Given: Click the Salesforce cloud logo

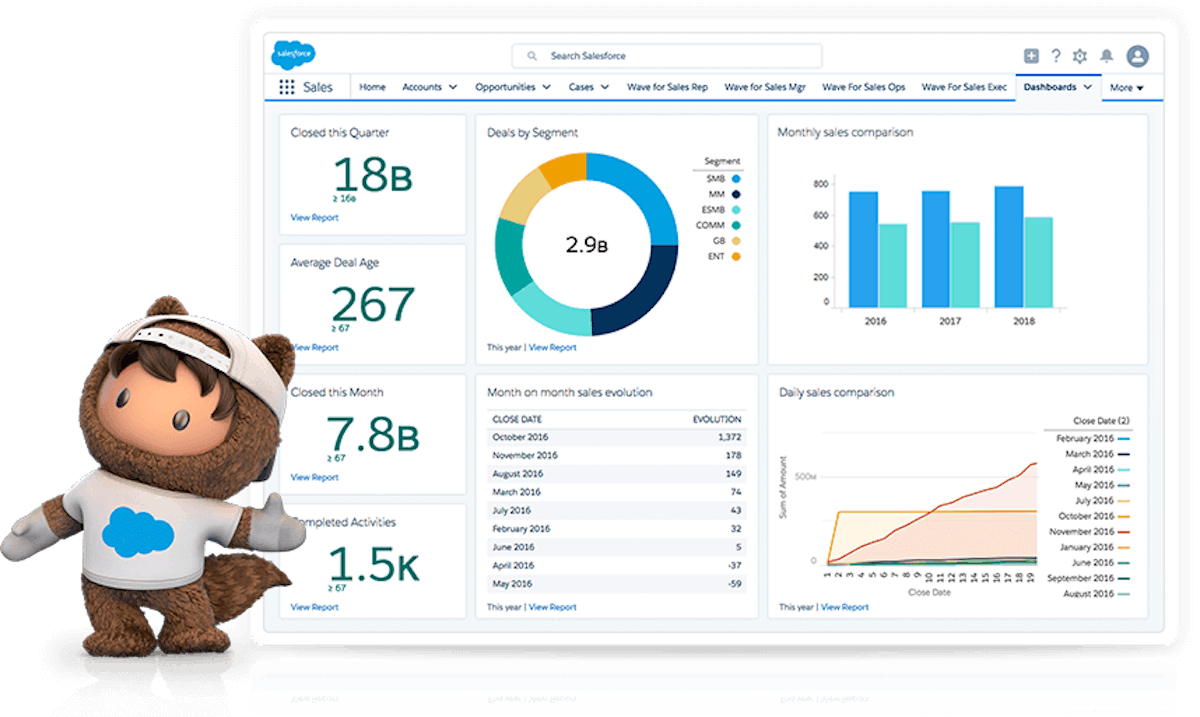Looking at the screenshot, I should point(293,55).
